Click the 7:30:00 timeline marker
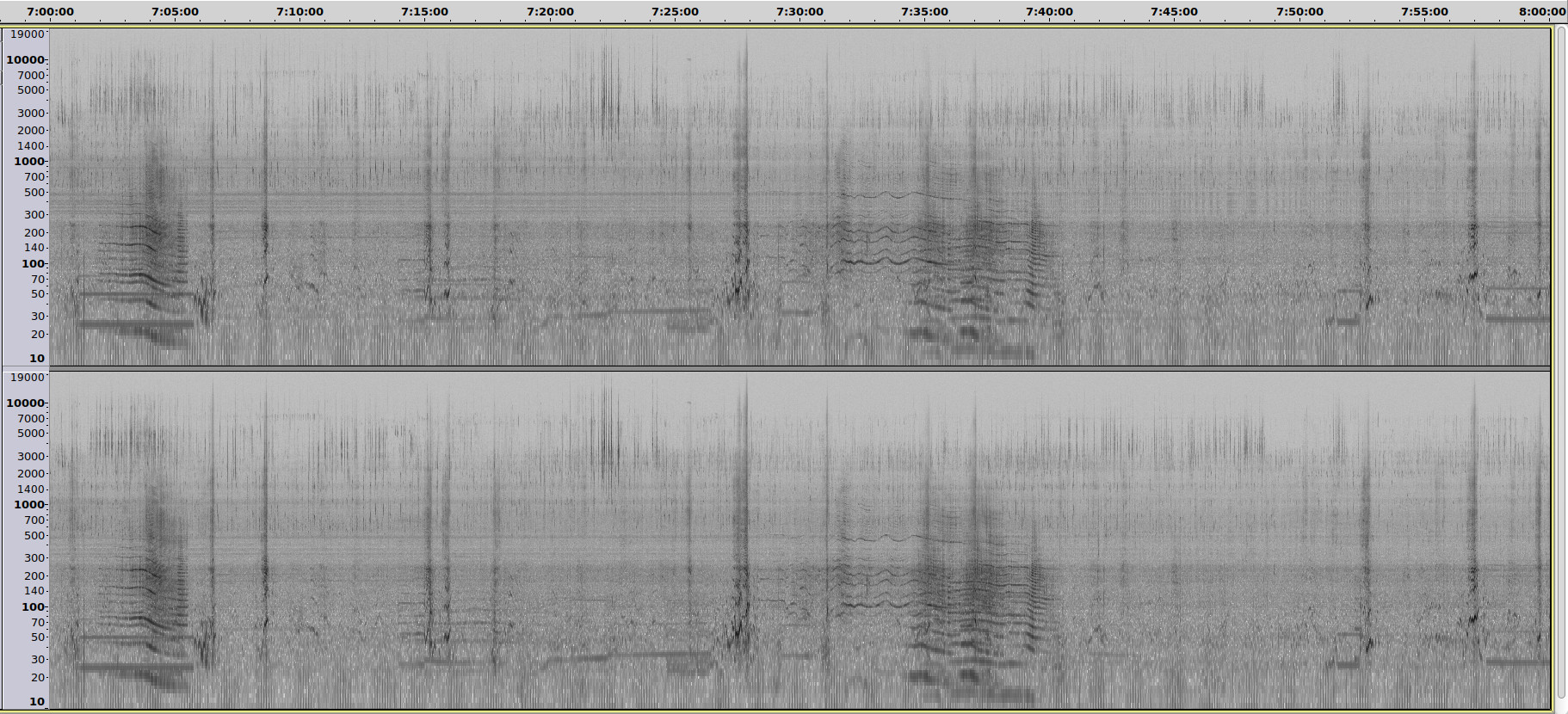The image size is (1568, 714). [799, 12]
